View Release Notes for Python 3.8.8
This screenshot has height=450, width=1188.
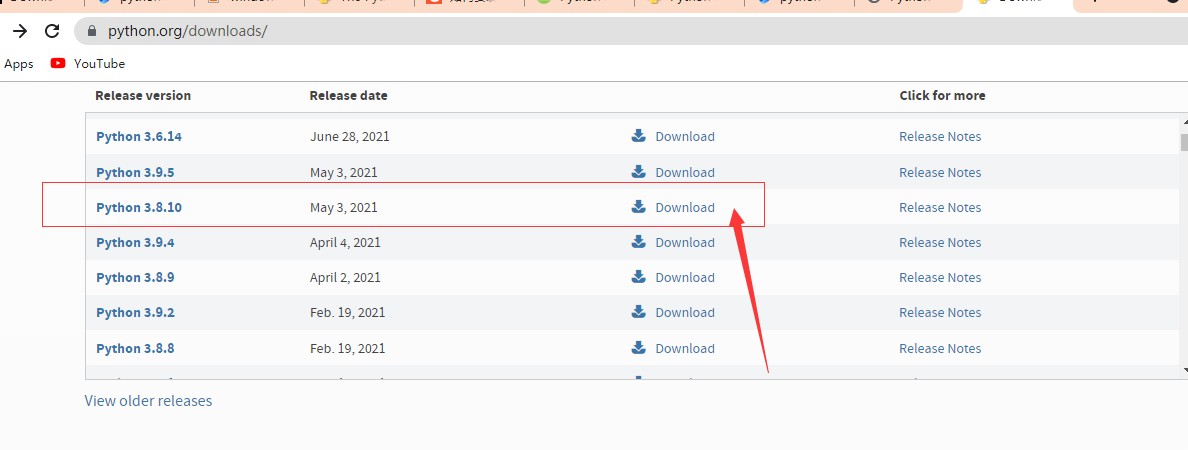coord(939,348)
